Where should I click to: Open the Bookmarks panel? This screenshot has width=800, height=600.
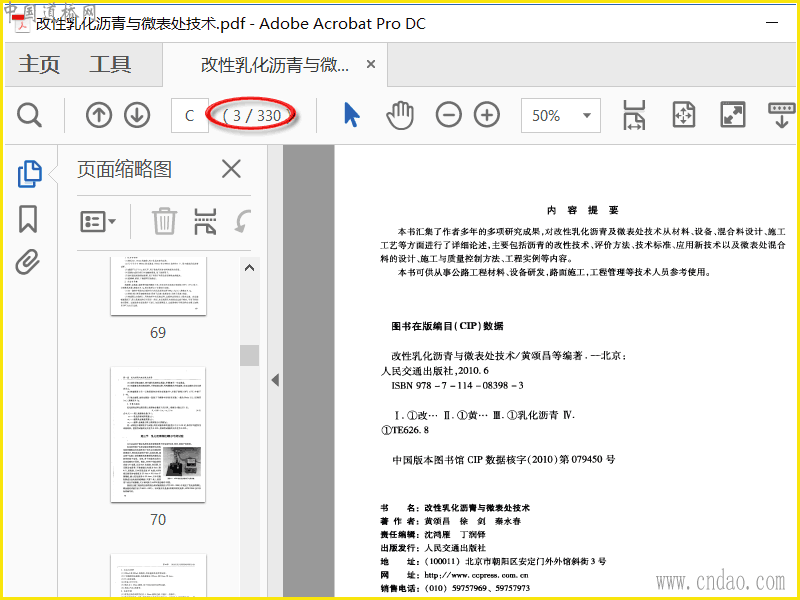coord(28,219)
